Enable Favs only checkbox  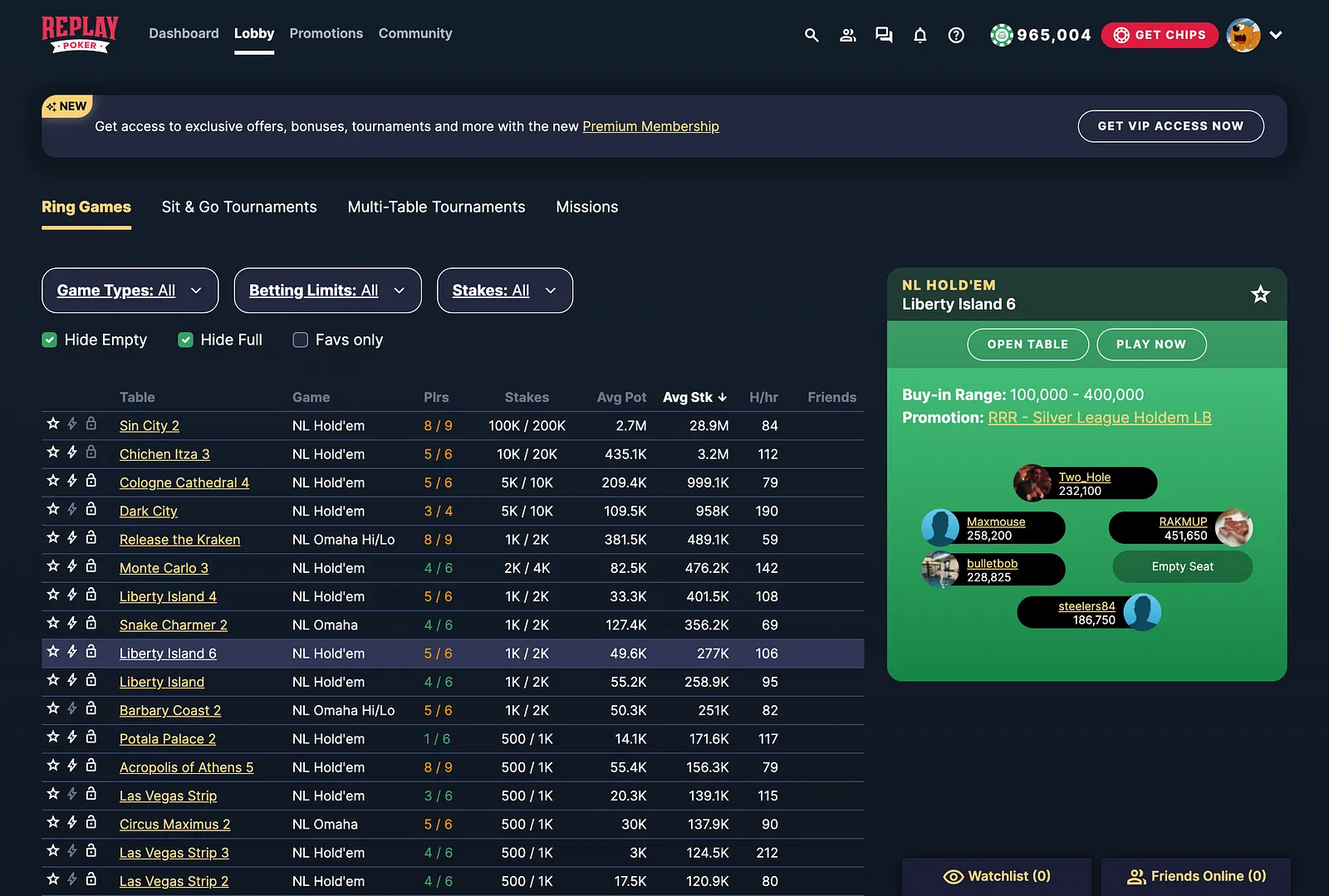(301, 340)
